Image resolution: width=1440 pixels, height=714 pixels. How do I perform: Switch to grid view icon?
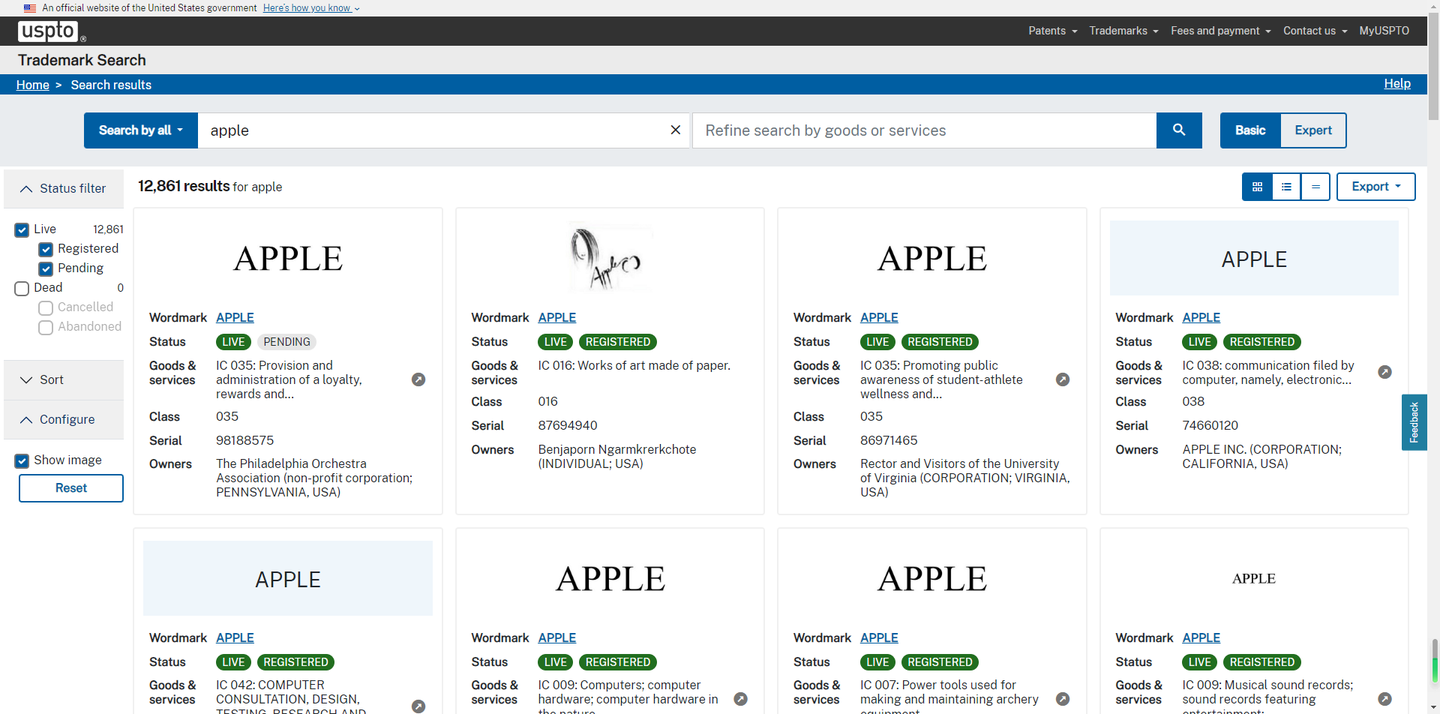tap(1257, 186)
